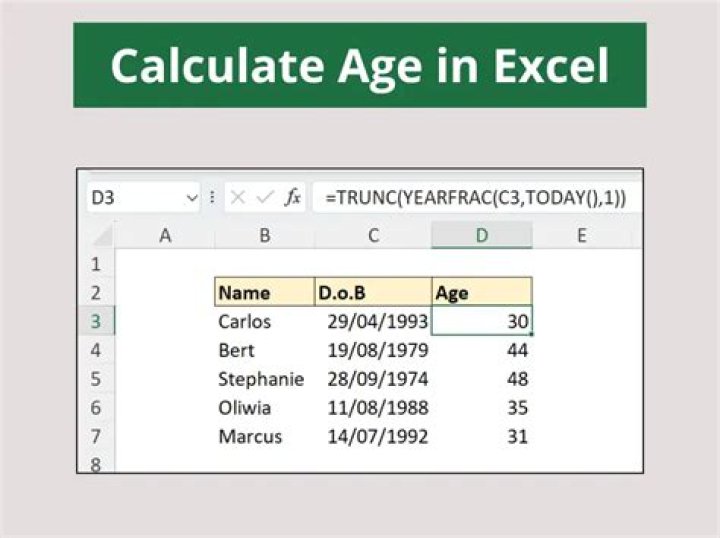Click the Enter checkmark icon in formula bar
This screenshot has height=538, width=720.
265,197
